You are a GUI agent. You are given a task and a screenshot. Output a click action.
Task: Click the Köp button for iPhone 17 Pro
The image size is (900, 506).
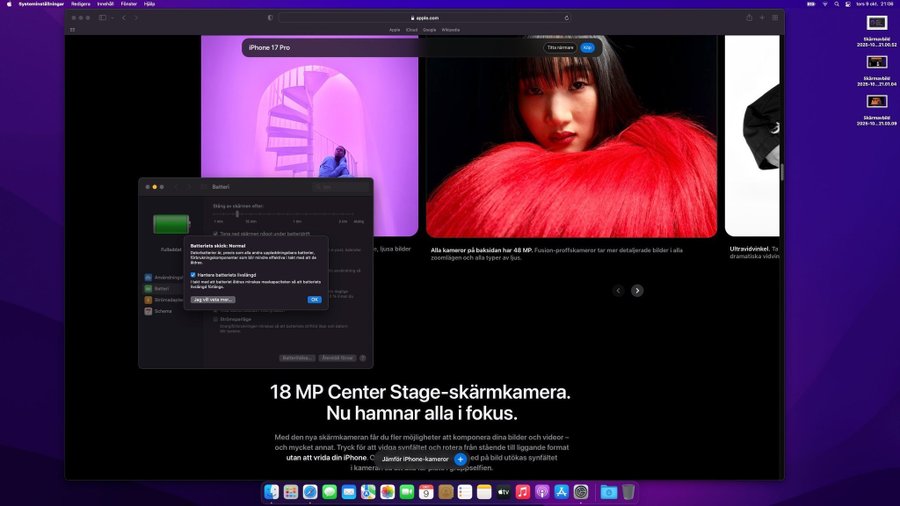587,47
